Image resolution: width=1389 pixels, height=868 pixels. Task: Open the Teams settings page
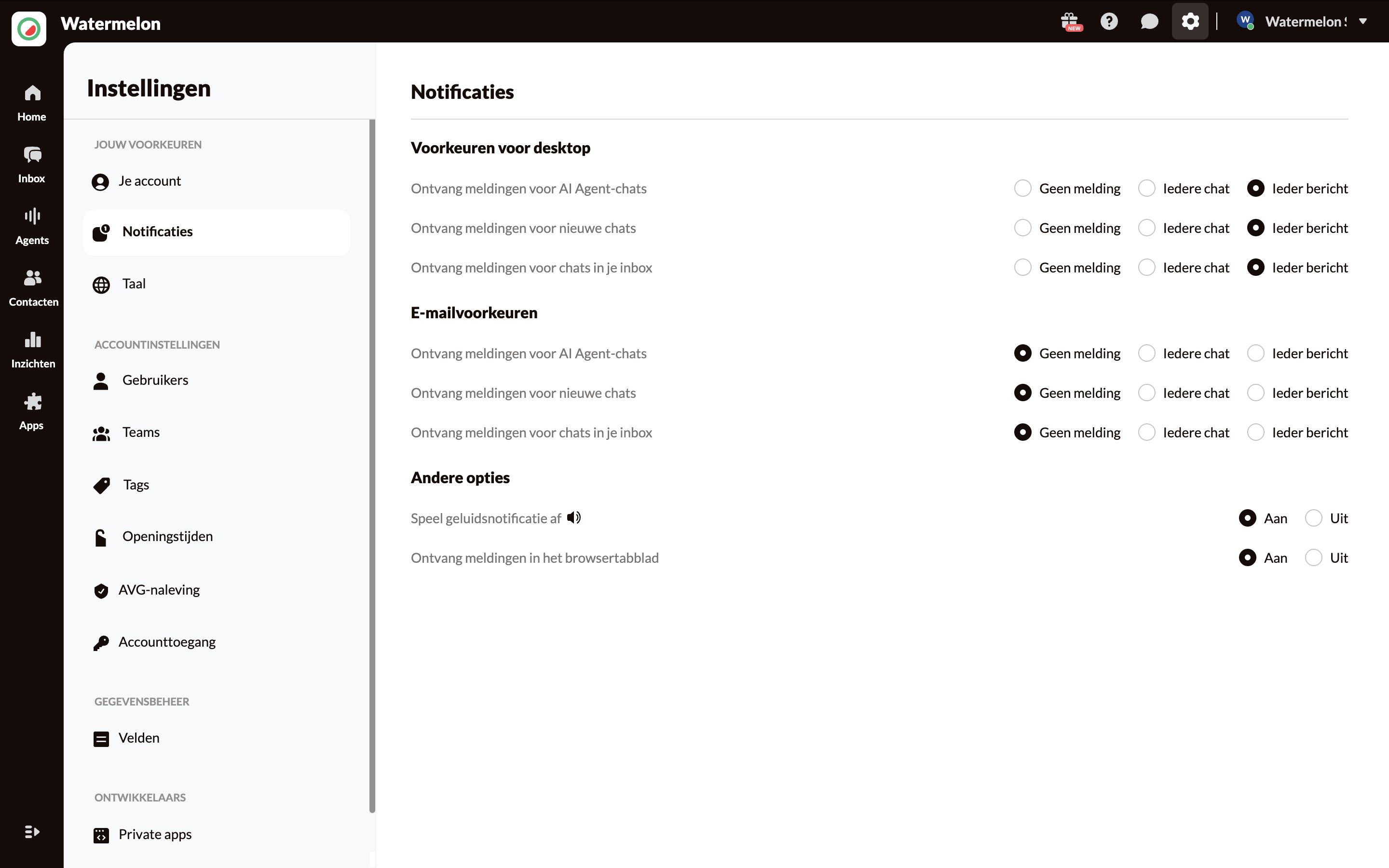pos(217,433)
